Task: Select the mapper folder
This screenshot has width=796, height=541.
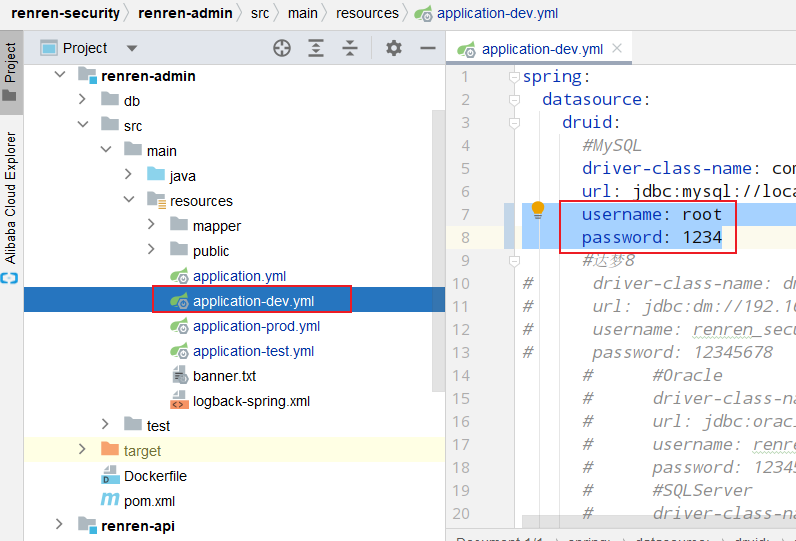Action: (x=217, y=226)
